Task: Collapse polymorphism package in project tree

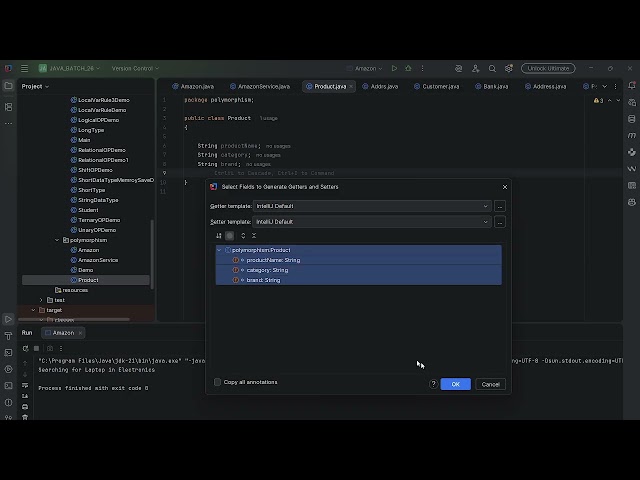Action: point(57,240)
